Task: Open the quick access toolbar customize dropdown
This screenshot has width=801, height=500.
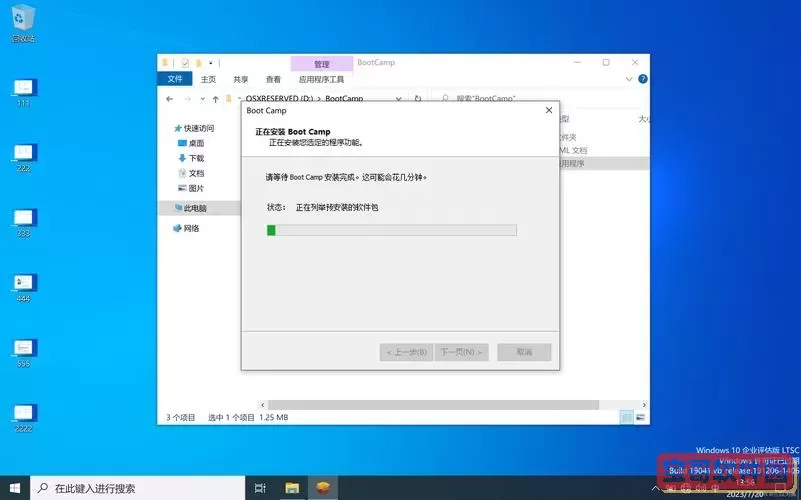Action: click(x=210, y=63)
